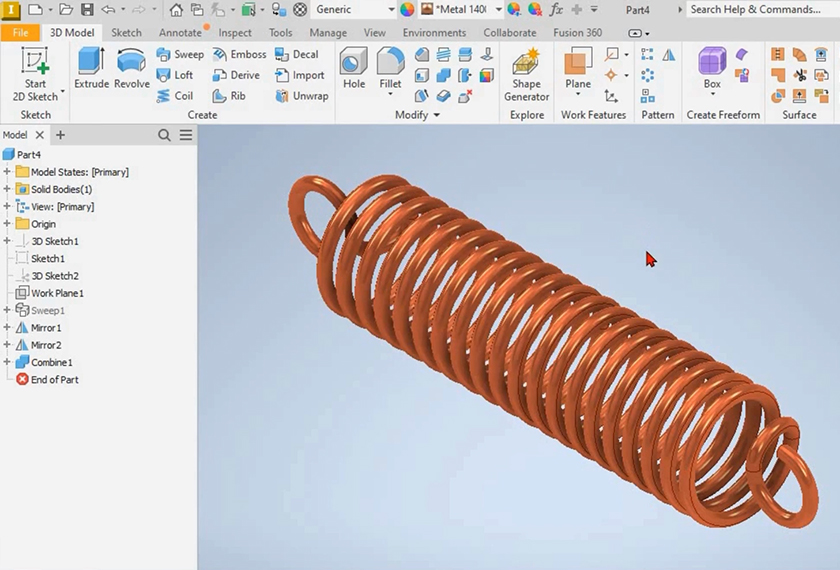Click the Search Help & Commands field
The image size is (840, 570).
click(x=755, y=9)
